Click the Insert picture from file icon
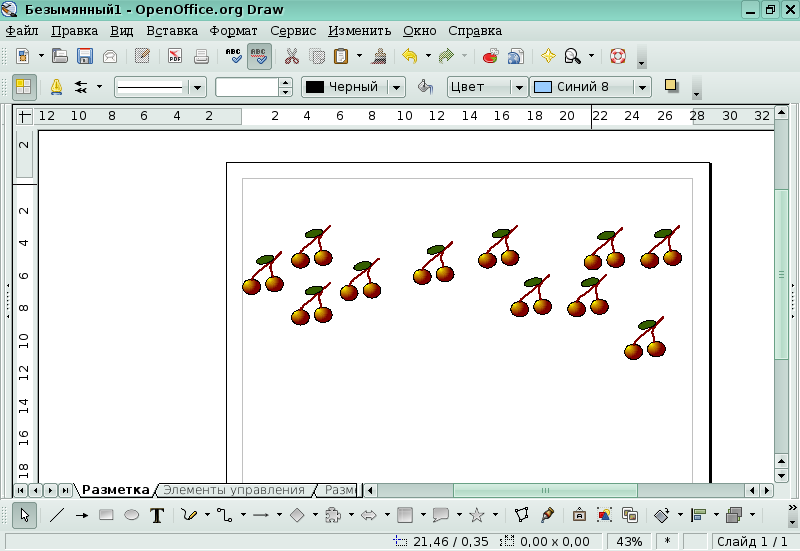Viewport: 800px width, 551px height. [604, 515]
